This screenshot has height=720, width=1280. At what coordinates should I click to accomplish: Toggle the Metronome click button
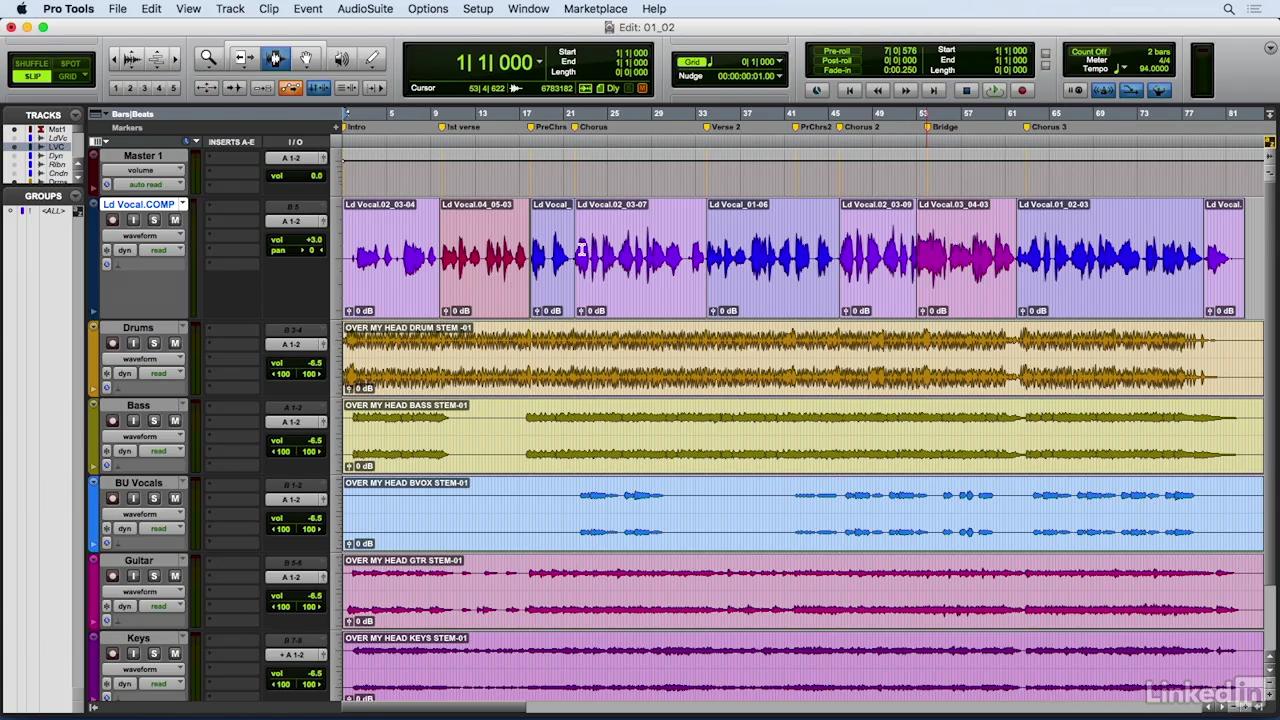1104,90
